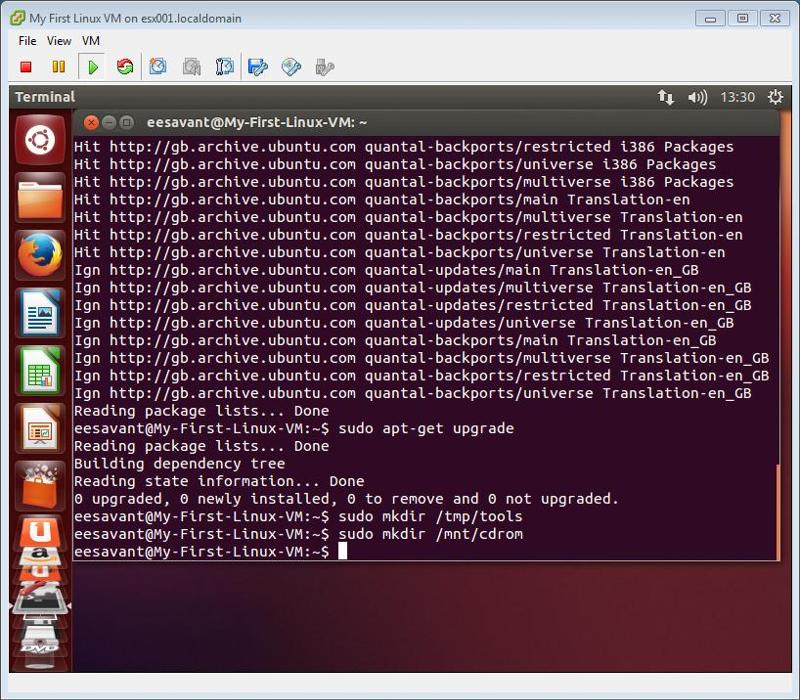Take a VM snapshot using the clock icon
Image resolution: width=800 pixels, height=700 pixels.
click(158, 67)
